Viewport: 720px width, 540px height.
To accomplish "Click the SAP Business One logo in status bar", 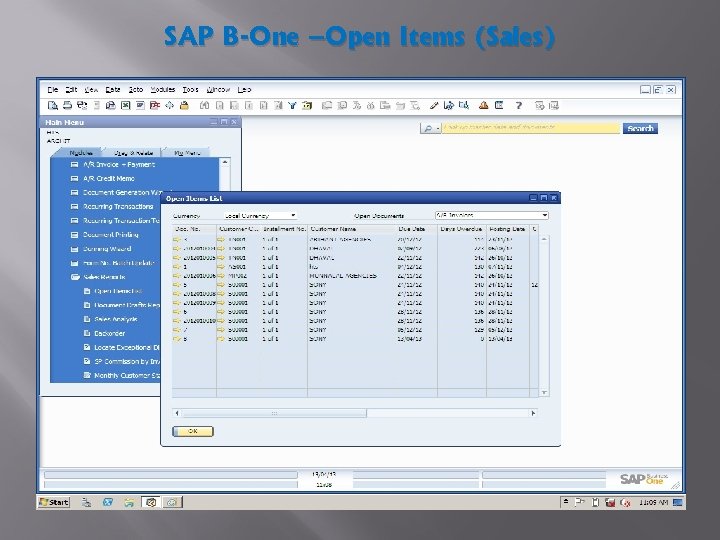I will [643, 479].
